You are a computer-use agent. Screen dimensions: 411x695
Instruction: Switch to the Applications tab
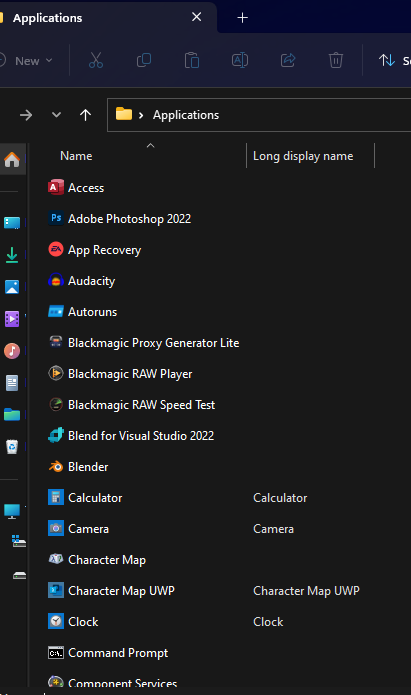click(47, 18)
